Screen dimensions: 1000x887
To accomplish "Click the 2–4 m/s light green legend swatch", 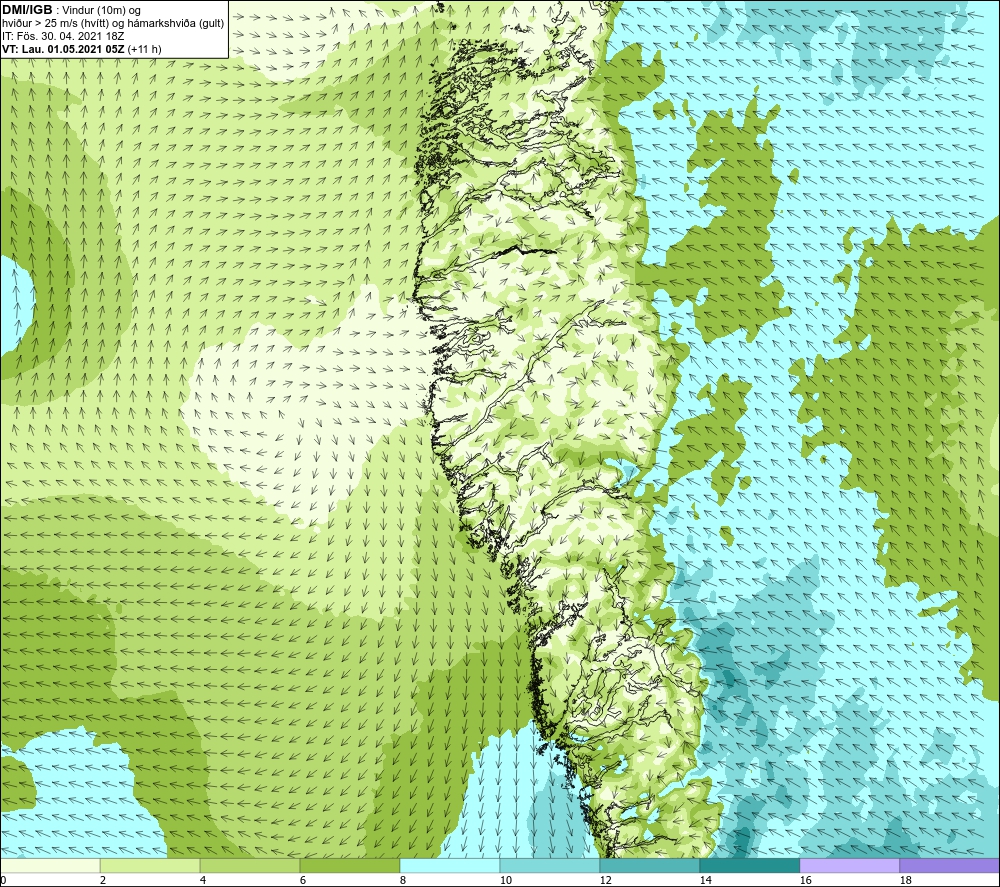I will pyautogui.click(x=150, y=866).
